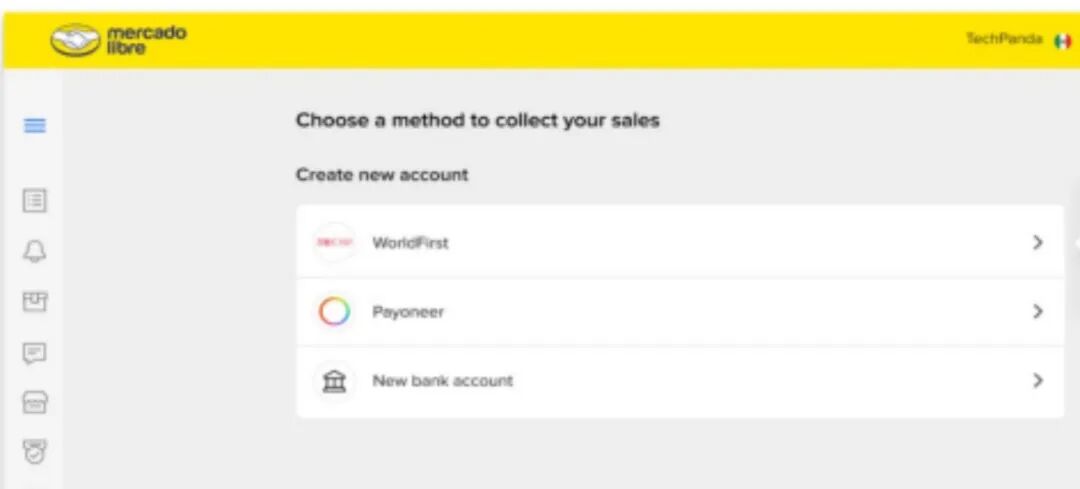
Task: Expand WorldFirst option with its chevron arrow
Action: [x=1038, y=242]
